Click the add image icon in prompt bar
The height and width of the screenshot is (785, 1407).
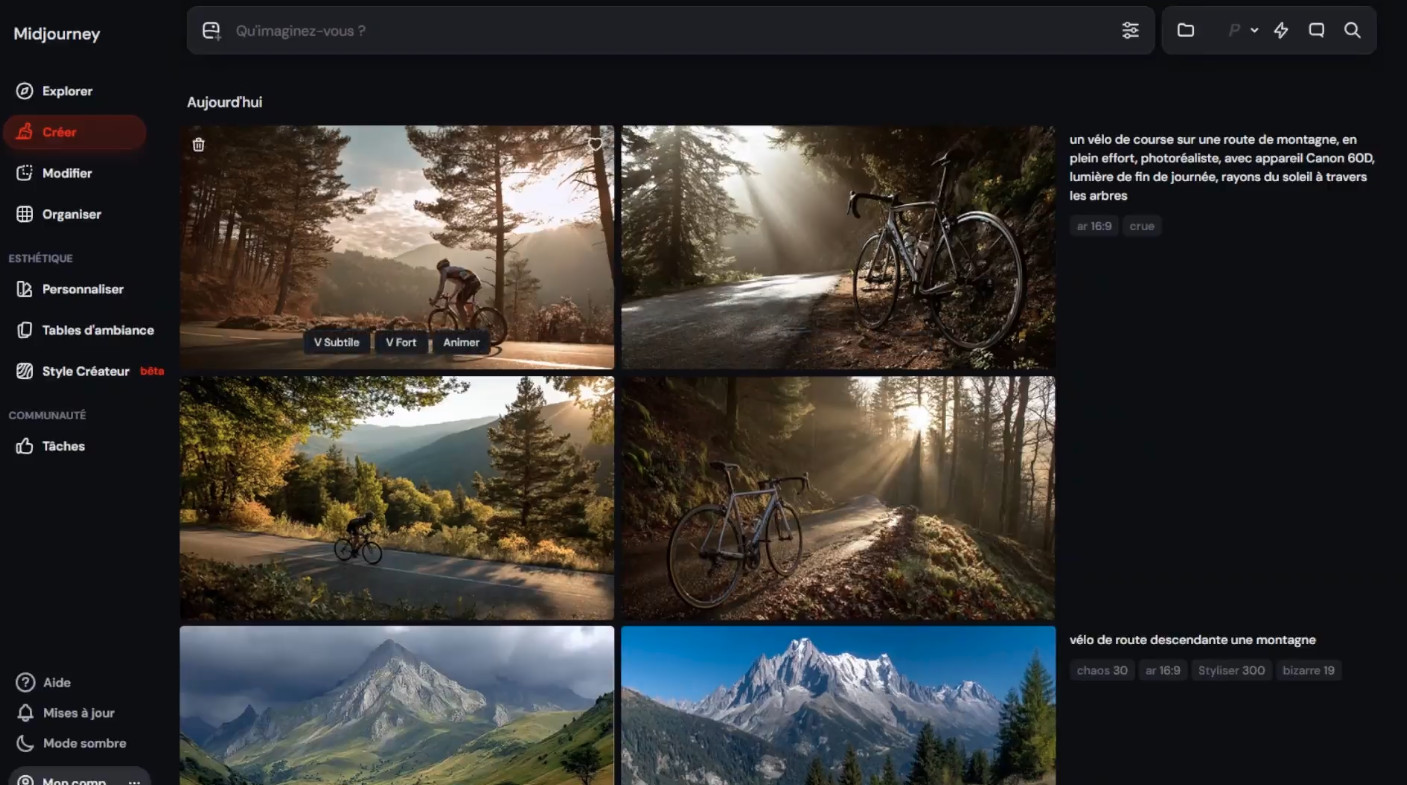coord(211,31)
